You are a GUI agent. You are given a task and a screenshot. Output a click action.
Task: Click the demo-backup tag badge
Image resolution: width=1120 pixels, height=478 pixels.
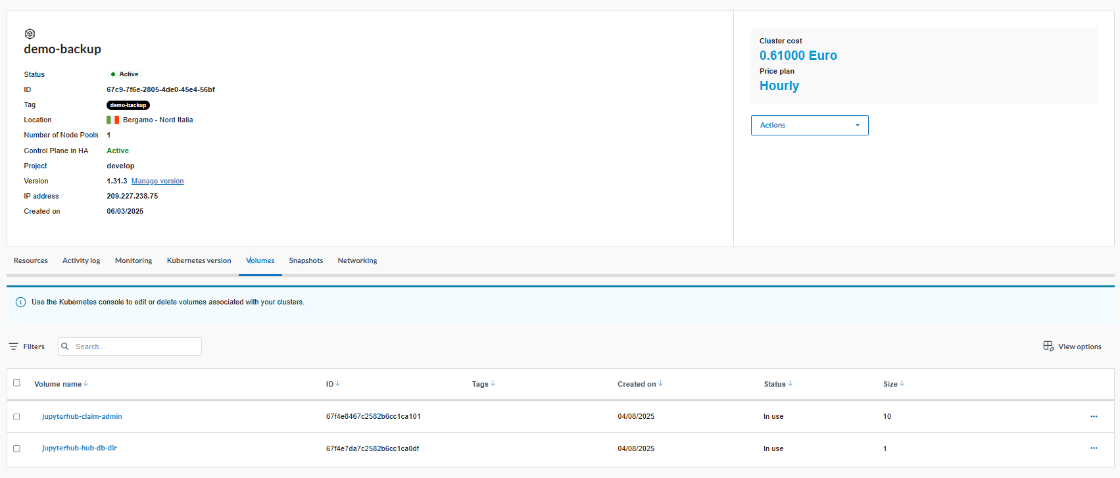coord(128,105)
